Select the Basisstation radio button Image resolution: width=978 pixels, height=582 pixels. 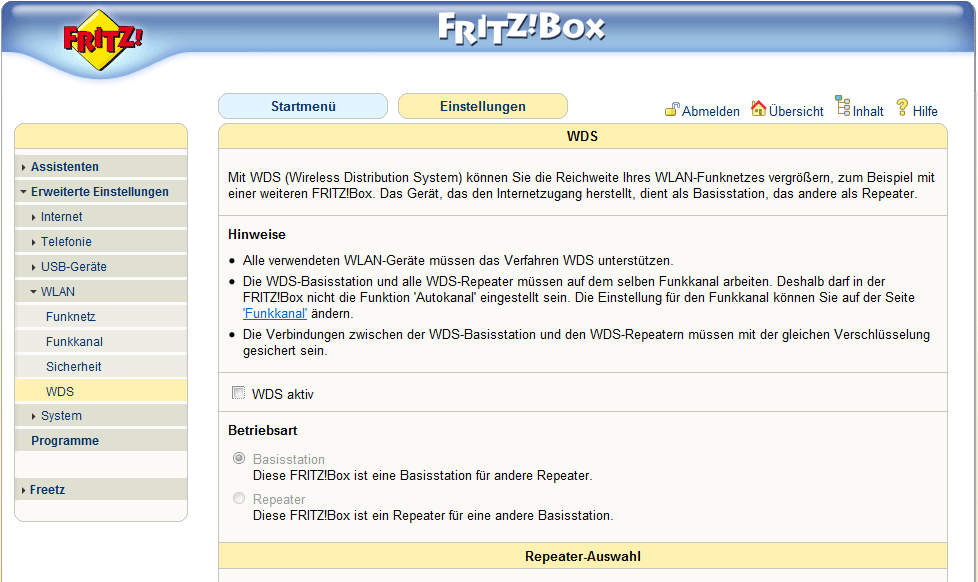pyautogui.click(x=239, y=458)
